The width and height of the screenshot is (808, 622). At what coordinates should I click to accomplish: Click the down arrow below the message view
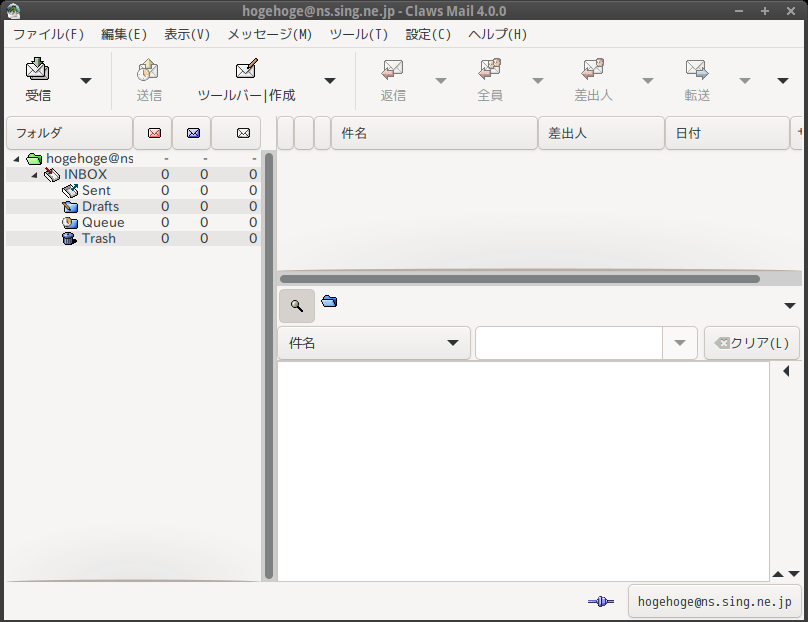794,574
